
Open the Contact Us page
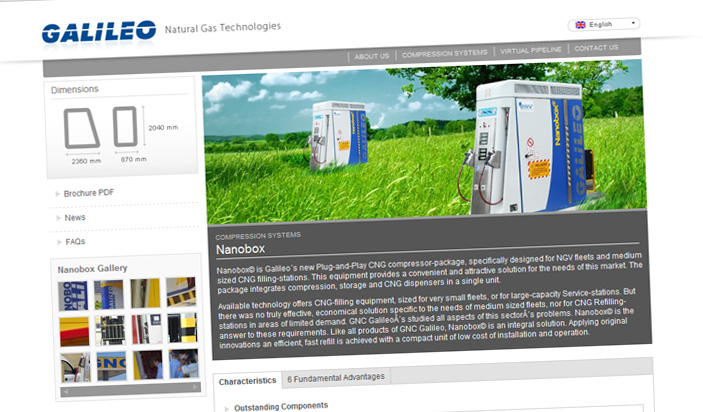[x=596, y=48]
